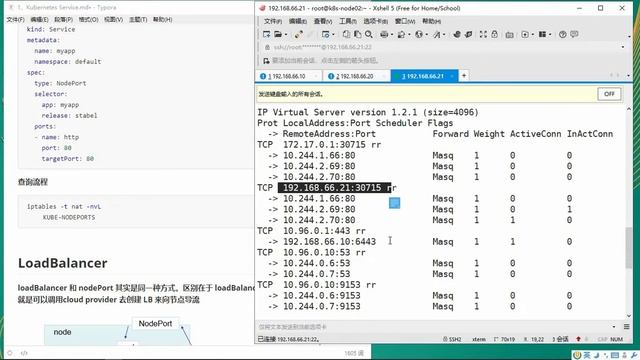The image size is (640, 360).
Task: Click Xshell address bar with ssh URL
Action: 443,47
